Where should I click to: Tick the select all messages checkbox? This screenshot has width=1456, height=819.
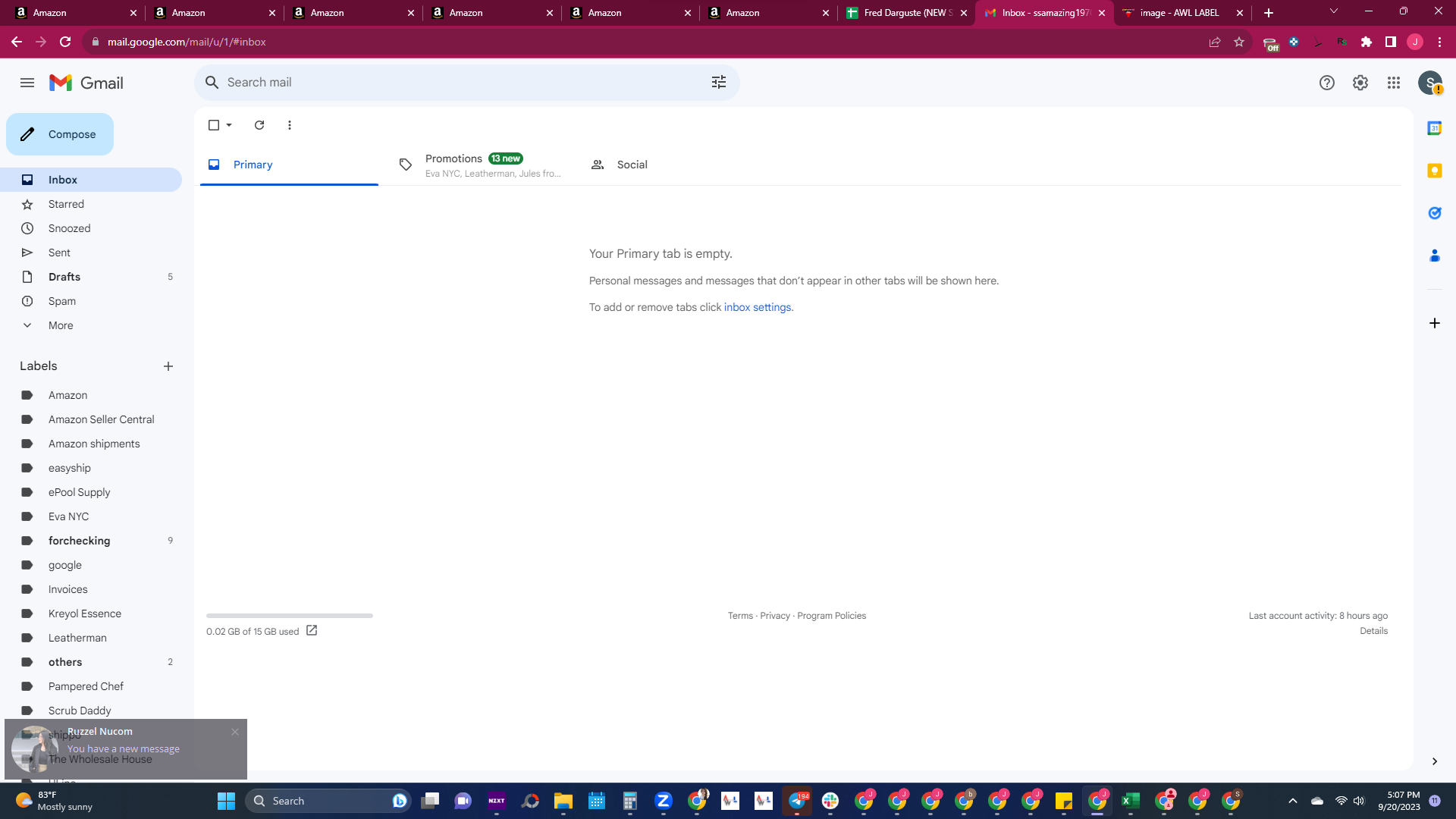point(214,125)
